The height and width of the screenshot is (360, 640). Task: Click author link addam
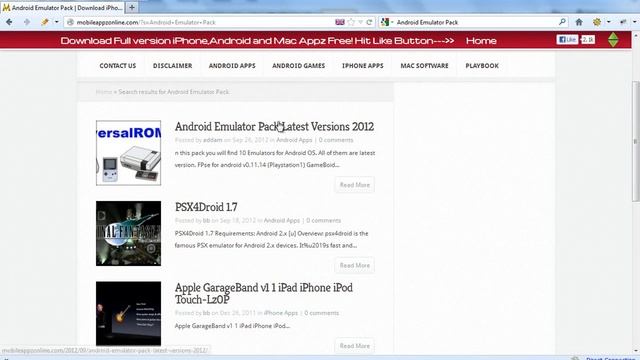click(x=213, y=140)
